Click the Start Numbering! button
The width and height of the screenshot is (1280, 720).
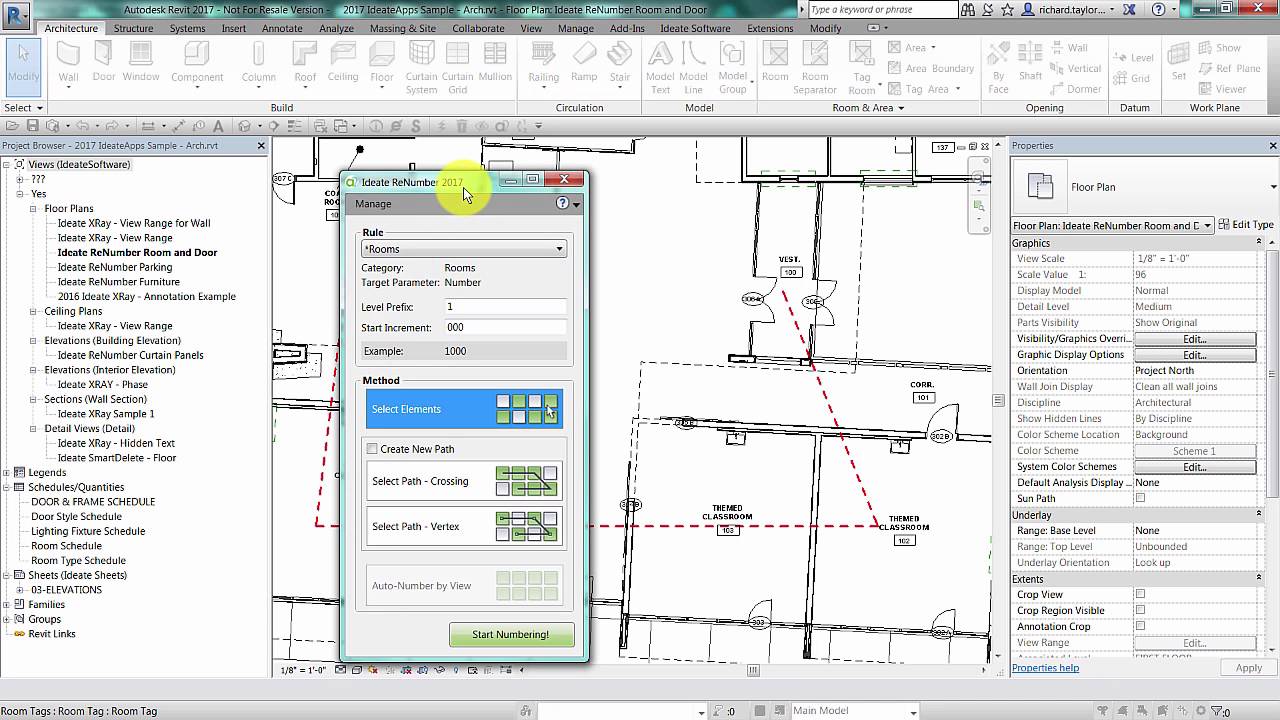(511, 634)
